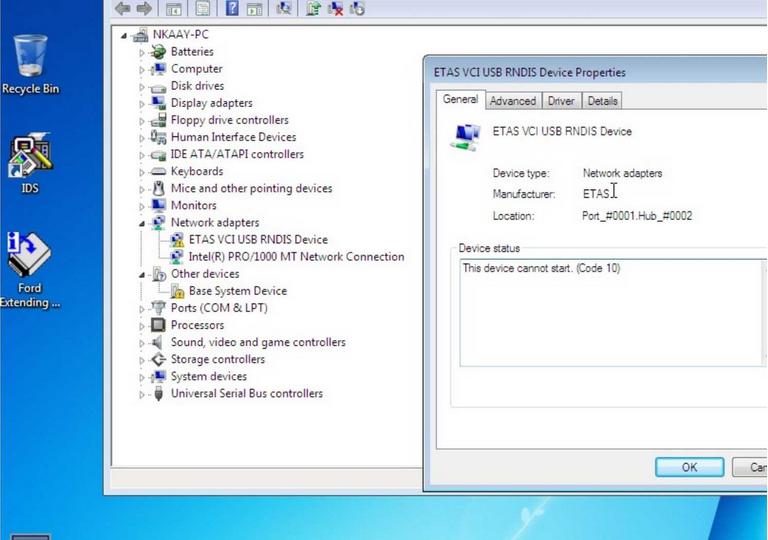Open the Driver tab
768x540 pixels.
[x=561, y=101]
